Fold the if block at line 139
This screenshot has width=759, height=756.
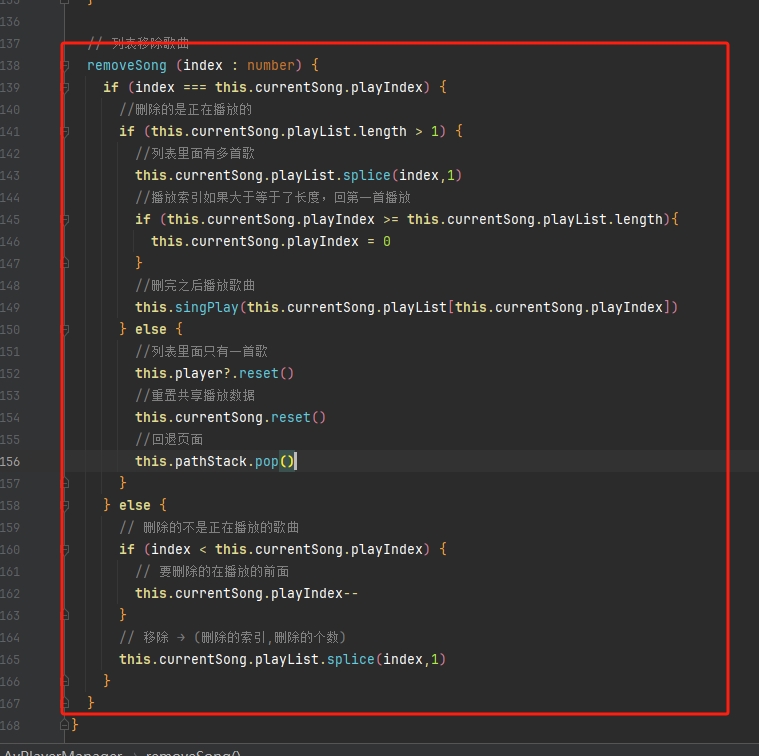[66, 88]
